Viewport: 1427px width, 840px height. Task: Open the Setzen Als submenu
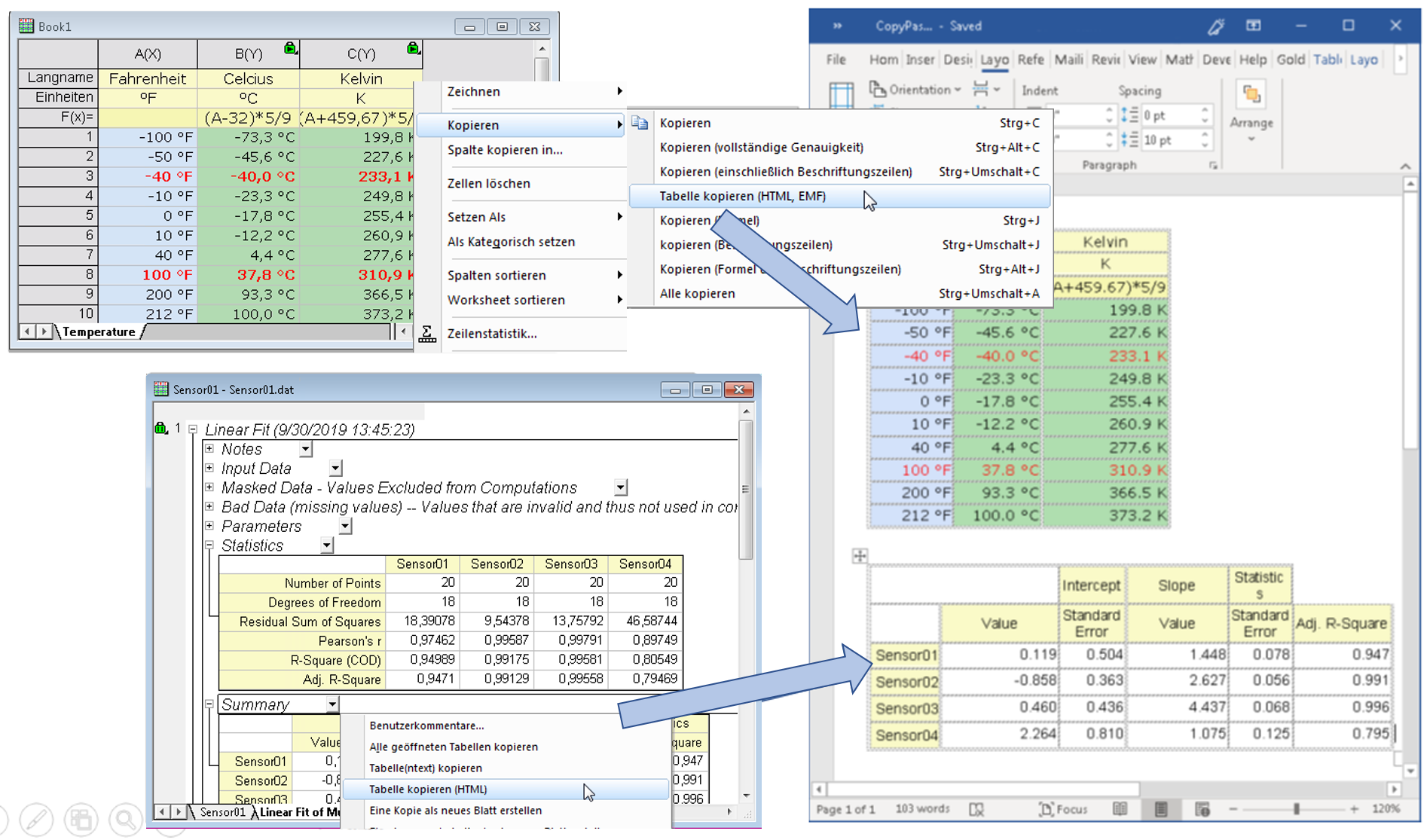point(521,217)
